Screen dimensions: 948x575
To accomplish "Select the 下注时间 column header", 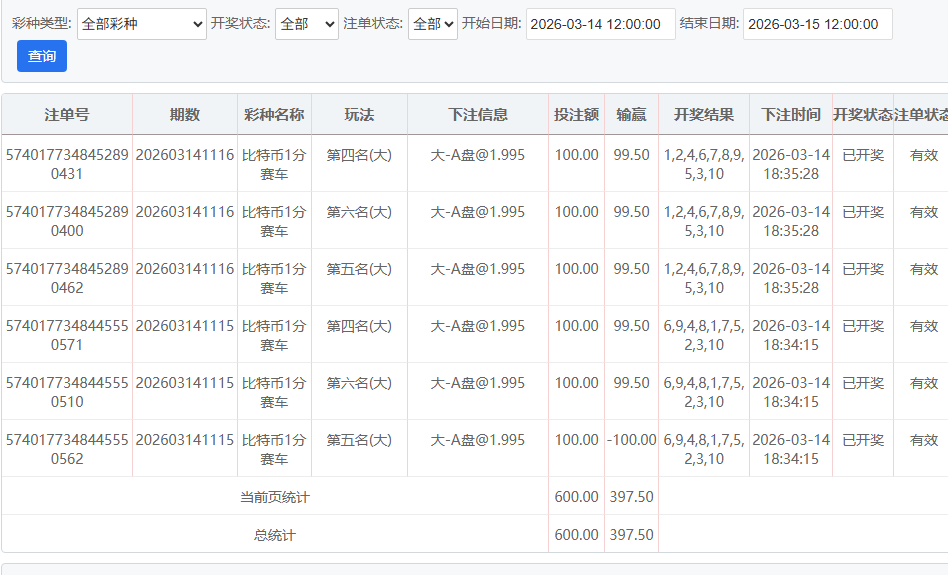I will click(790, 115).
